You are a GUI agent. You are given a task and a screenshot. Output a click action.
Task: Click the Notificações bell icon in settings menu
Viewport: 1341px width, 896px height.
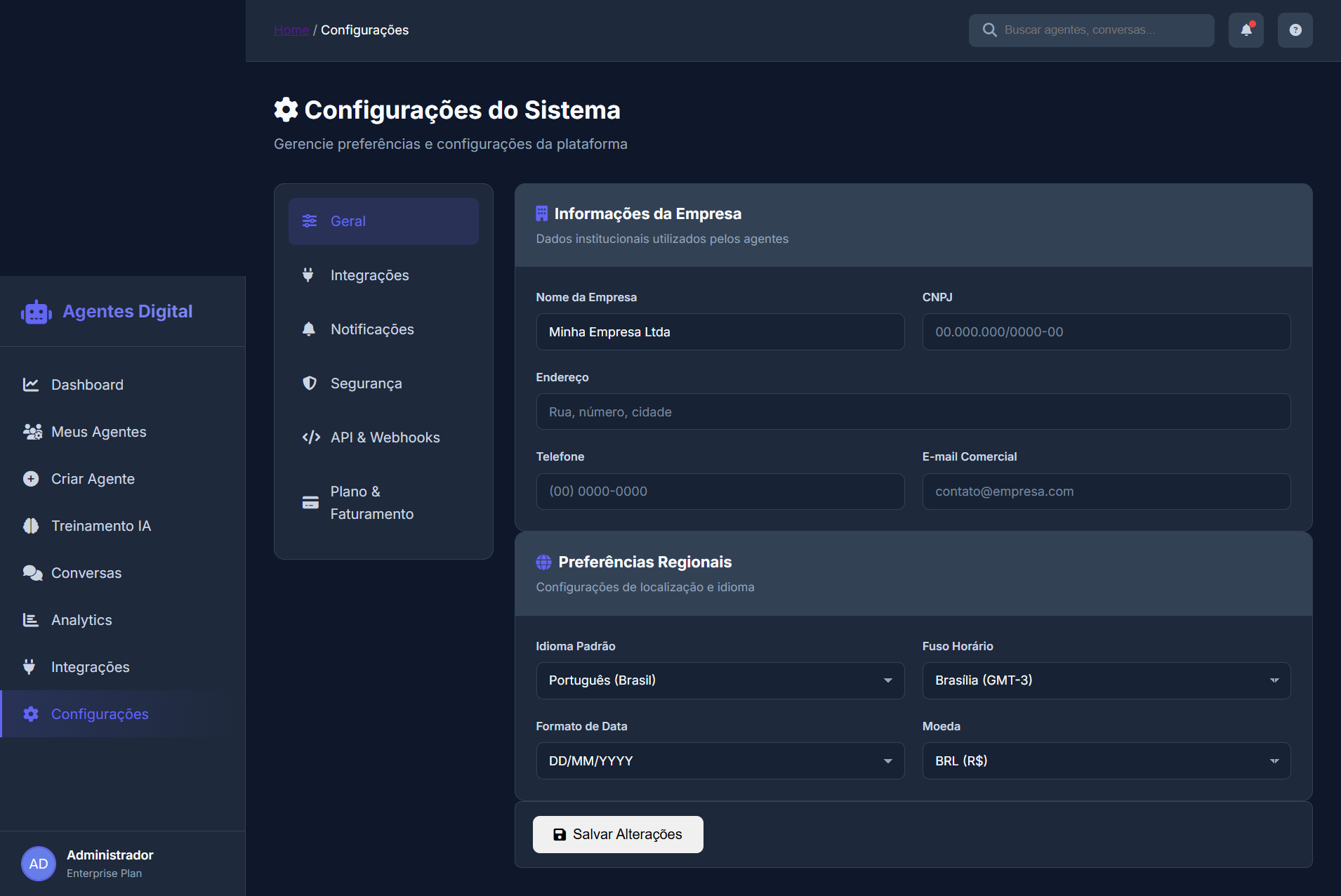[x=309, y=329]
